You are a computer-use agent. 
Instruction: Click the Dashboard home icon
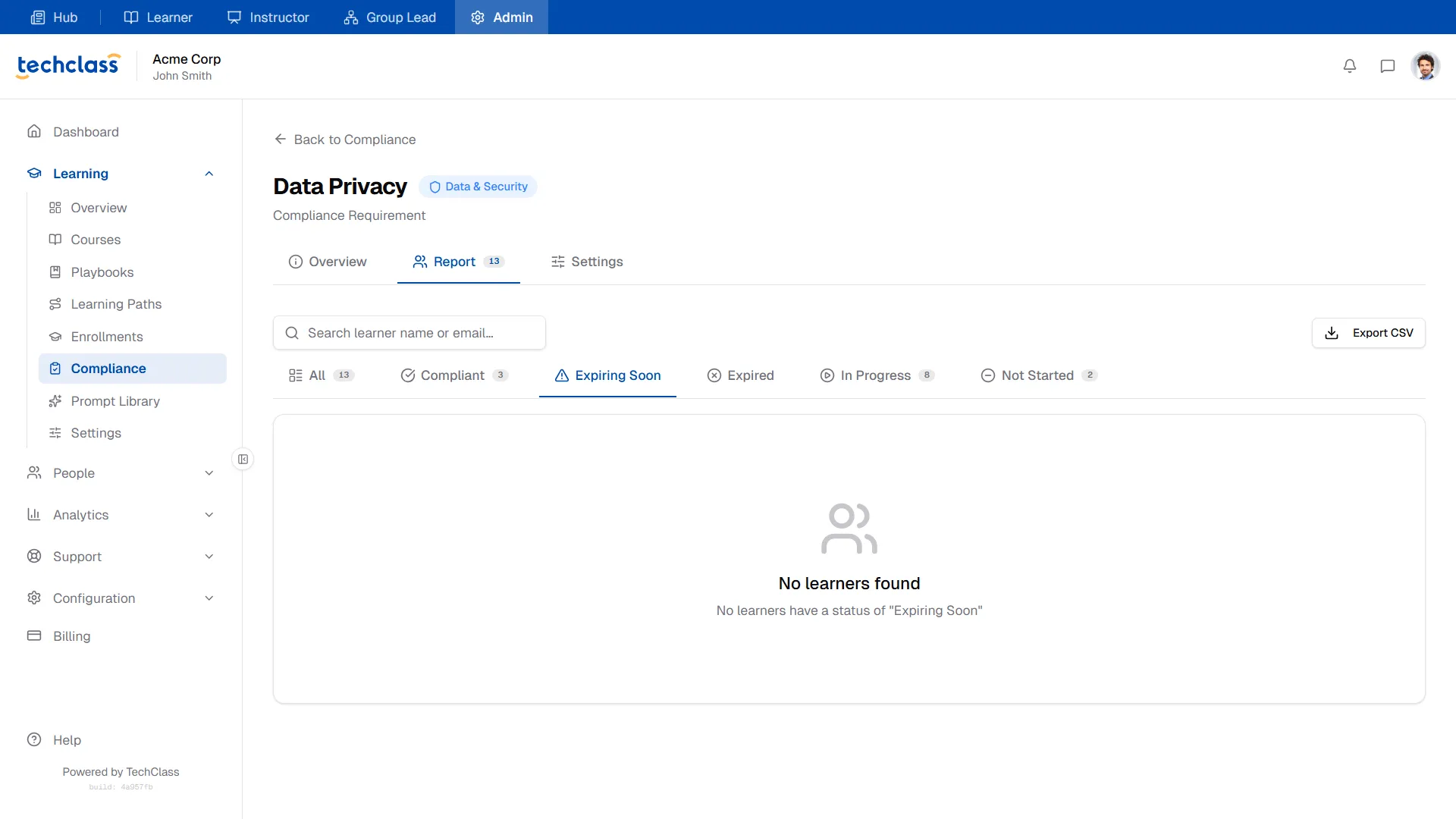click(34, 131)
